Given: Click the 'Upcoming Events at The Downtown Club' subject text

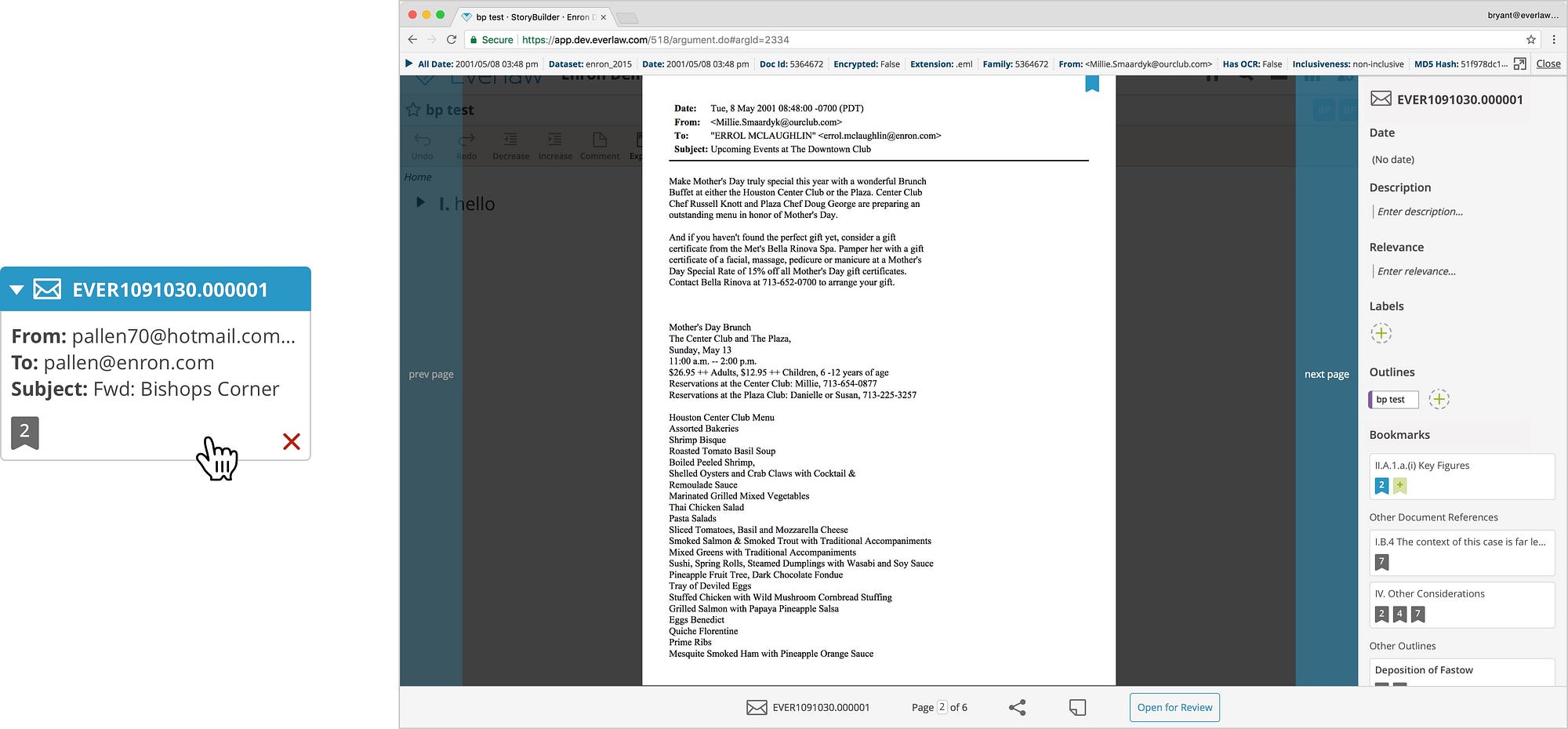Looking at the screenshot, I should (790, 149).
